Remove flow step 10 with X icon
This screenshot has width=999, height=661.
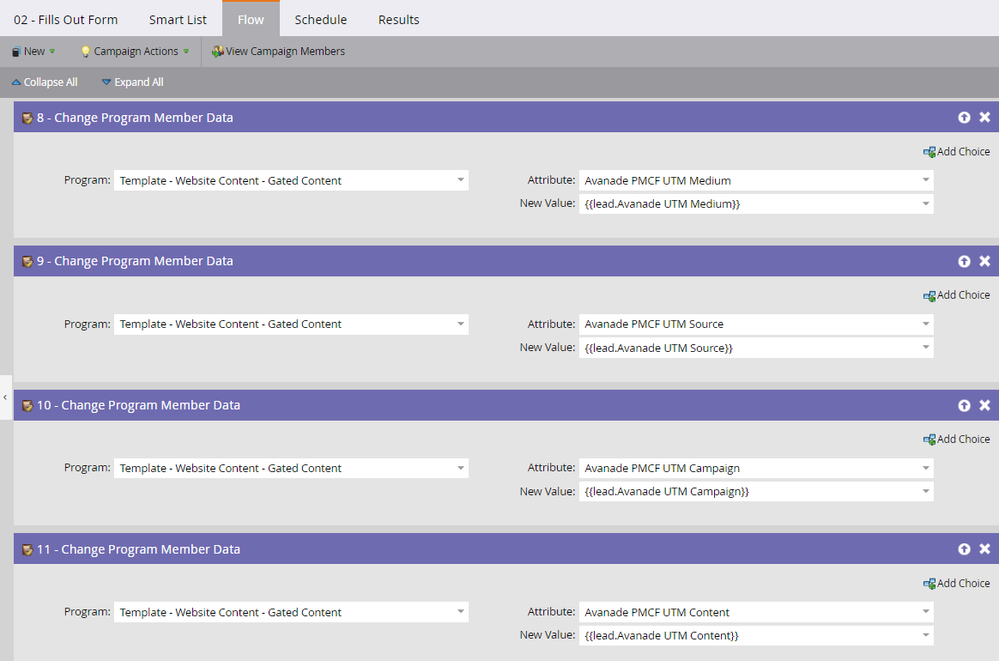[984, 405]
